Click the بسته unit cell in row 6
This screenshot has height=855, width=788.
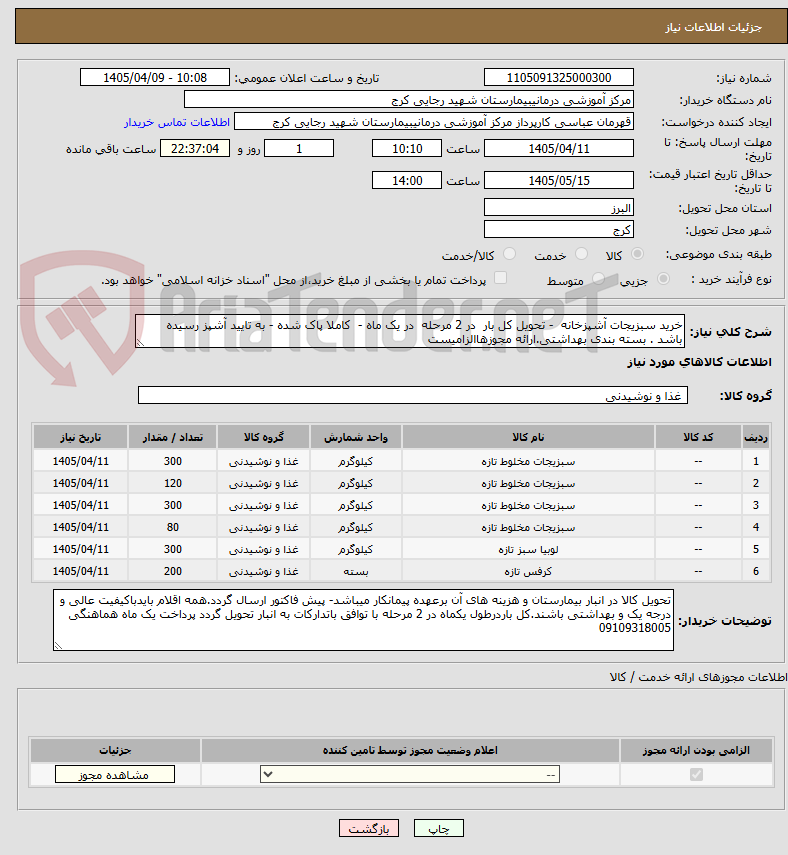(356, 571)
